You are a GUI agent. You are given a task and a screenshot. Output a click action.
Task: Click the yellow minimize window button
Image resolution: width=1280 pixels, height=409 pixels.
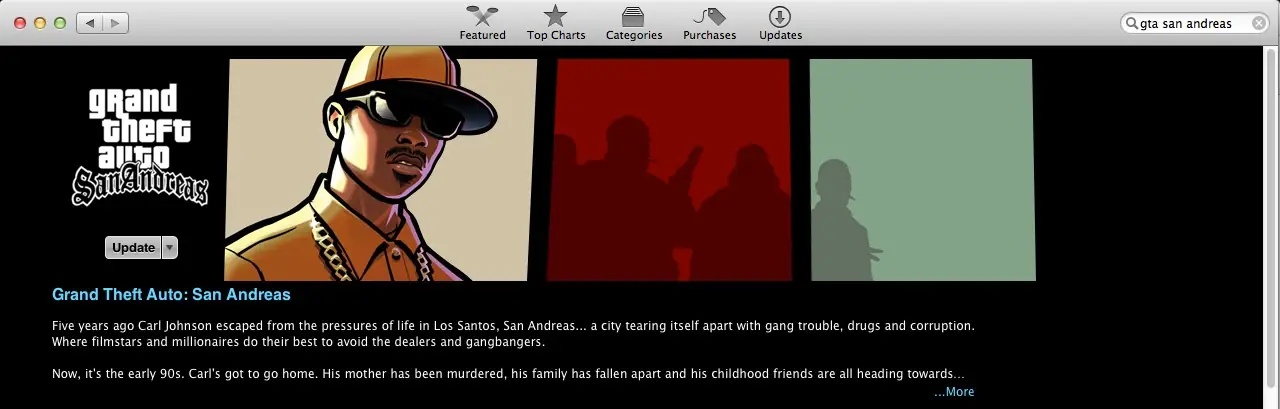point(40,22)
